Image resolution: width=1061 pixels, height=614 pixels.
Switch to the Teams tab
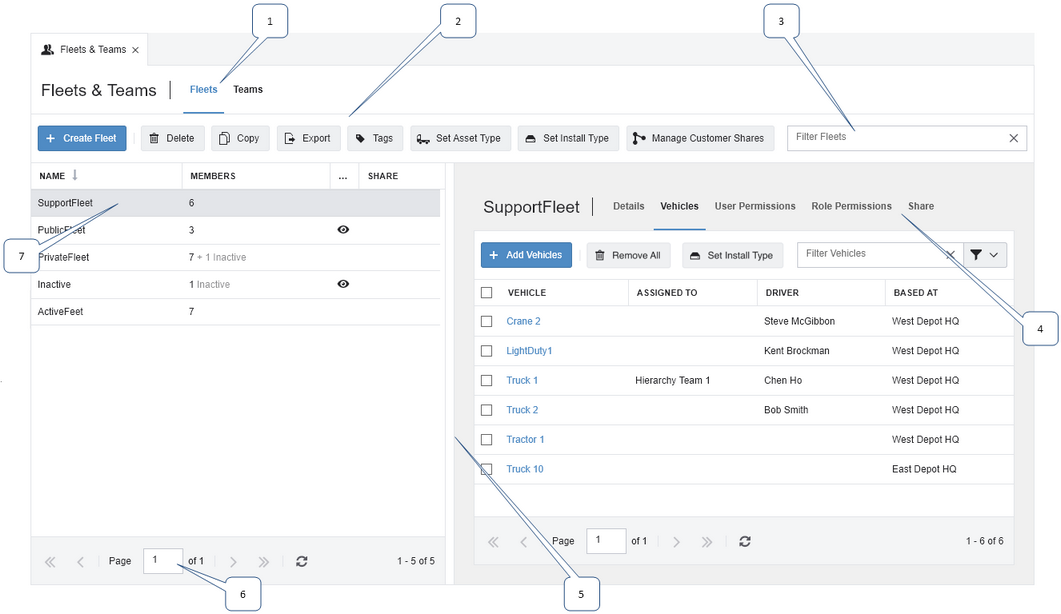(248, 89)
